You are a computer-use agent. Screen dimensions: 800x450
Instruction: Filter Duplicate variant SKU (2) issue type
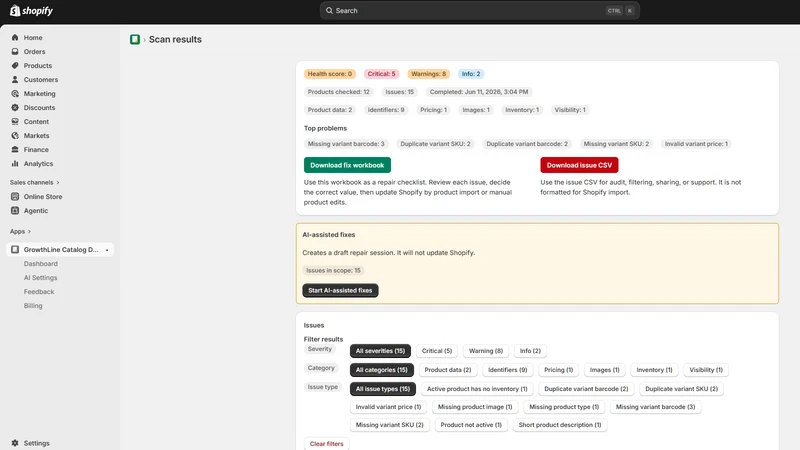(682, 389)
